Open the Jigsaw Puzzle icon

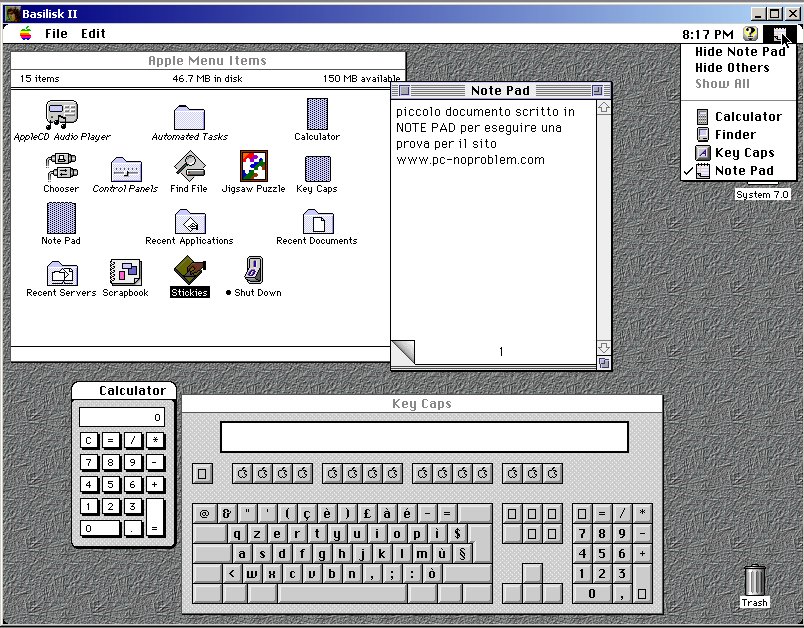tap(253, 166)
